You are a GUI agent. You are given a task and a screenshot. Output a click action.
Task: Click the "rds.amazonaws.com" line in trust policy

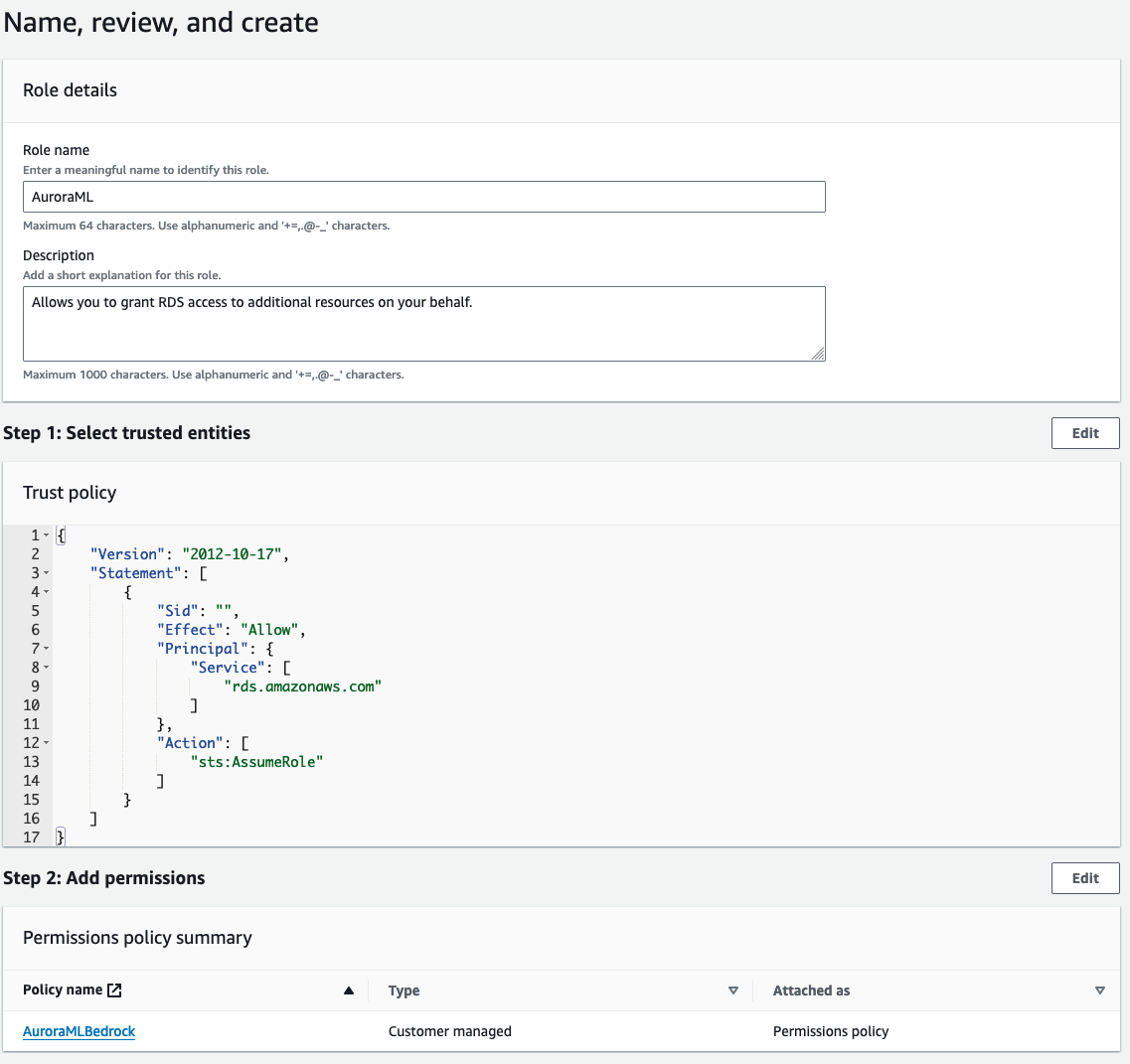(x=303, y=686)
